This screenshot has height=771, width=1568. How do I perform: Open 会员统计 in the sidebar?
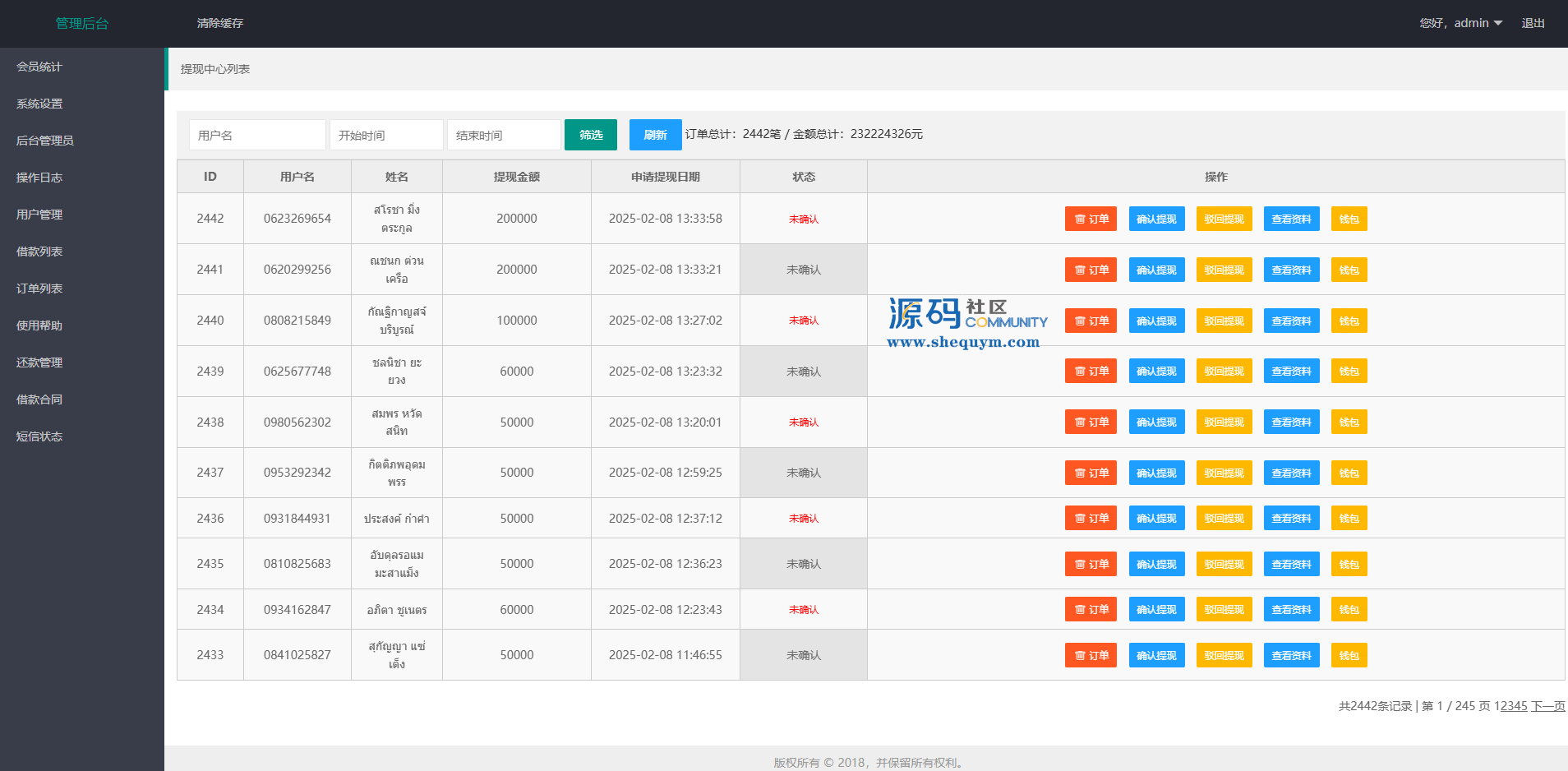(x=39, y=67)
